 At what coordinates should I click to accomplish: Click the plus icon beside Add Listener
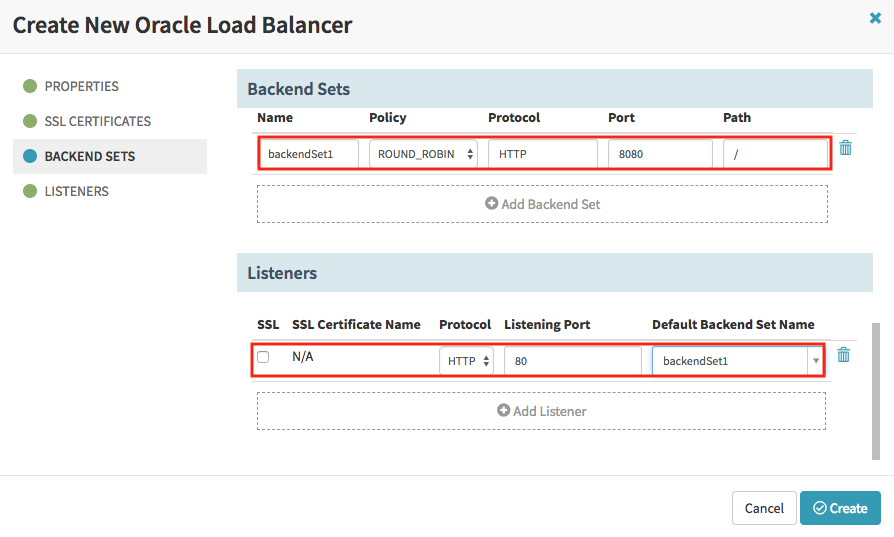(x=503, y=410)
